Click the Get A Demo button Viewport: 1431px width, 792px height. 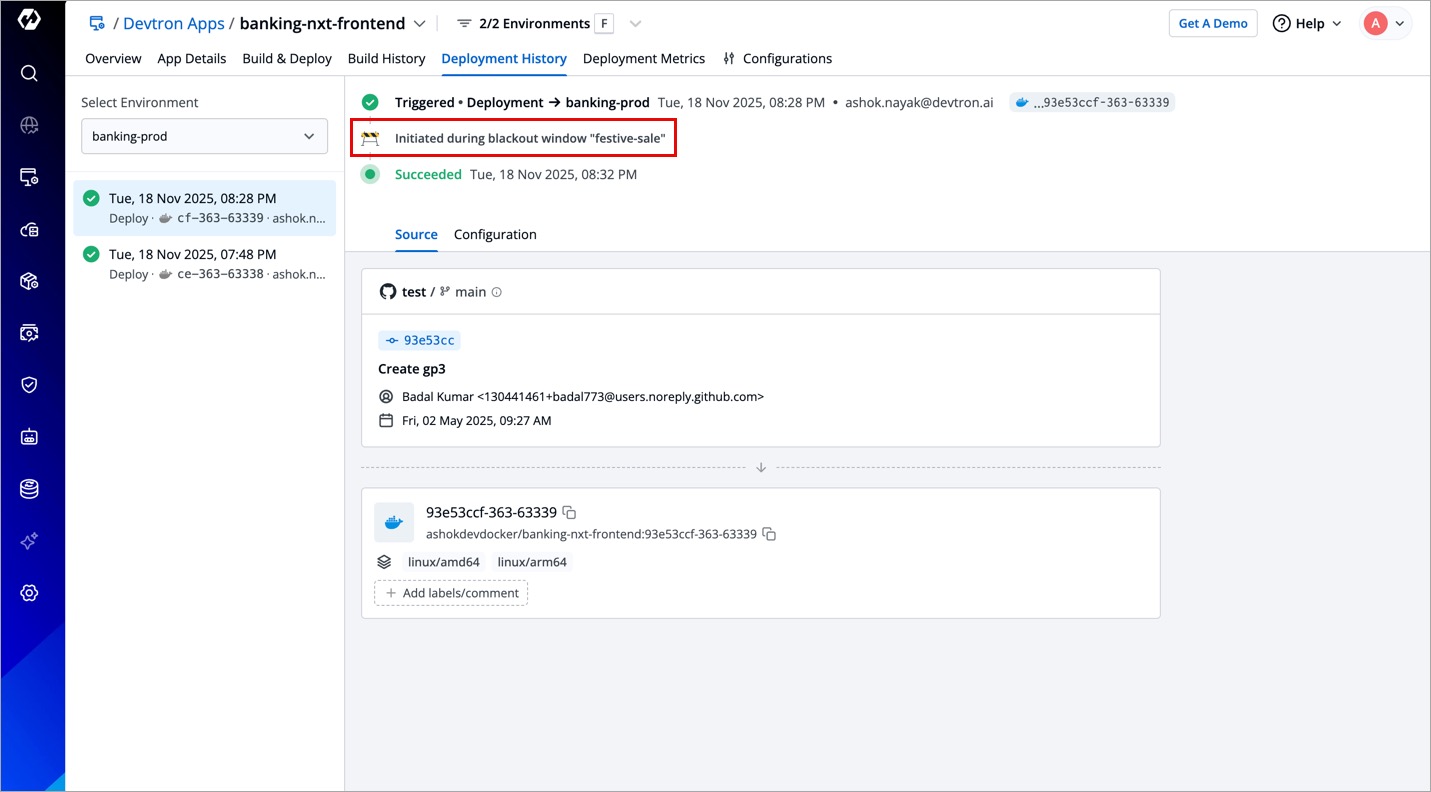point(1212,23)
